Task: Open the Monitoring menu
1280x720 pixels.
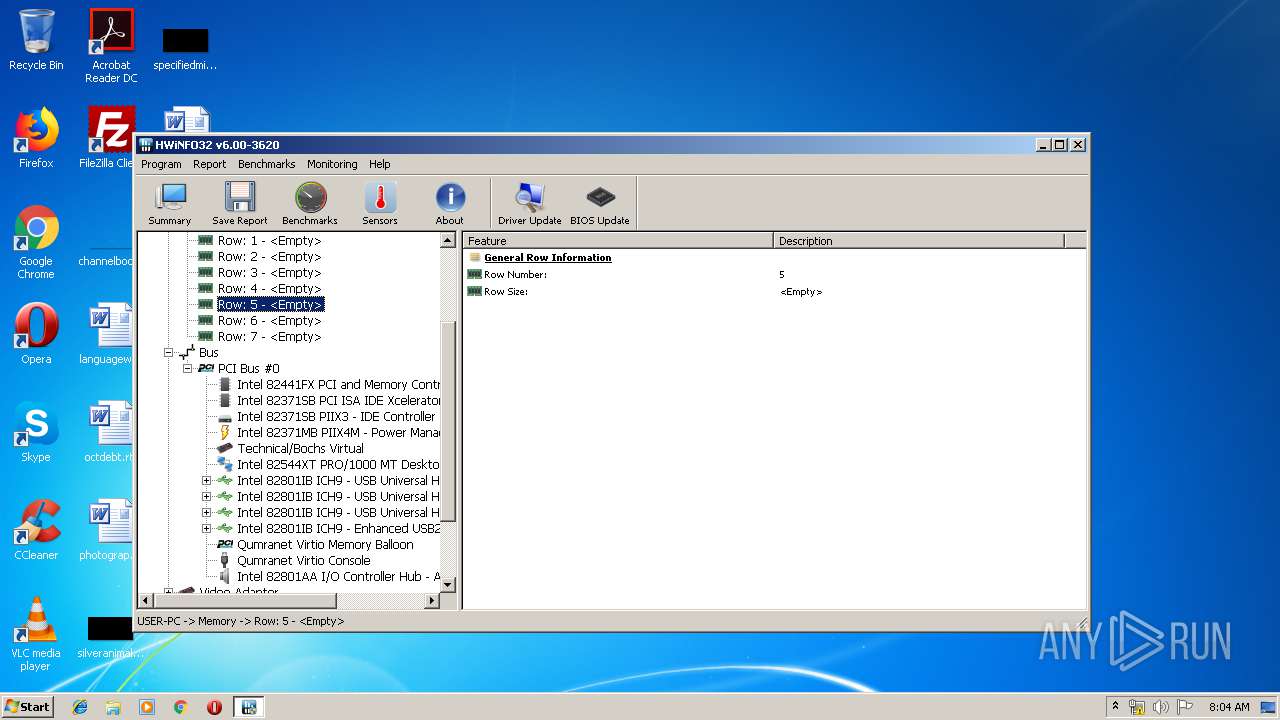Action: pos(332,164)
